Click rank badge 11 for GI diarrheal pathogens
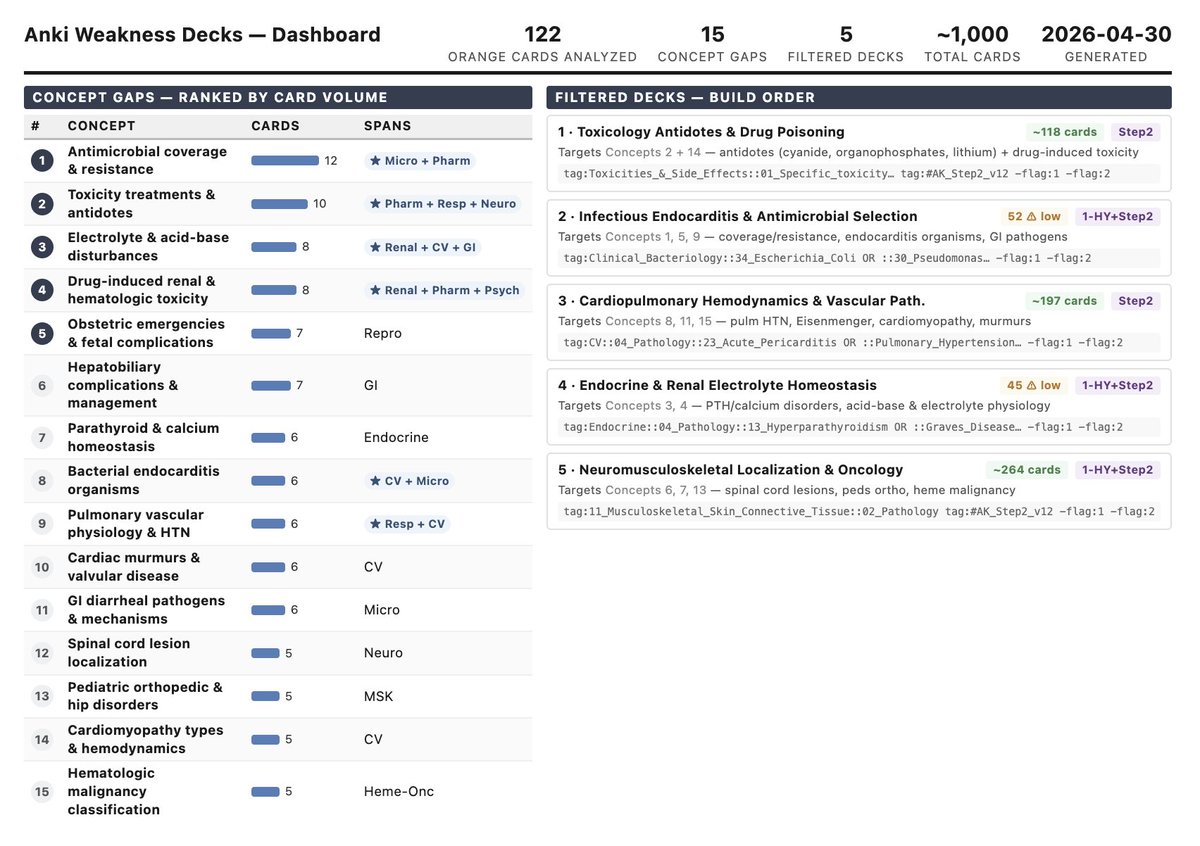The height and width of the screenshot is (846, 1200). [x=42, y=610]
